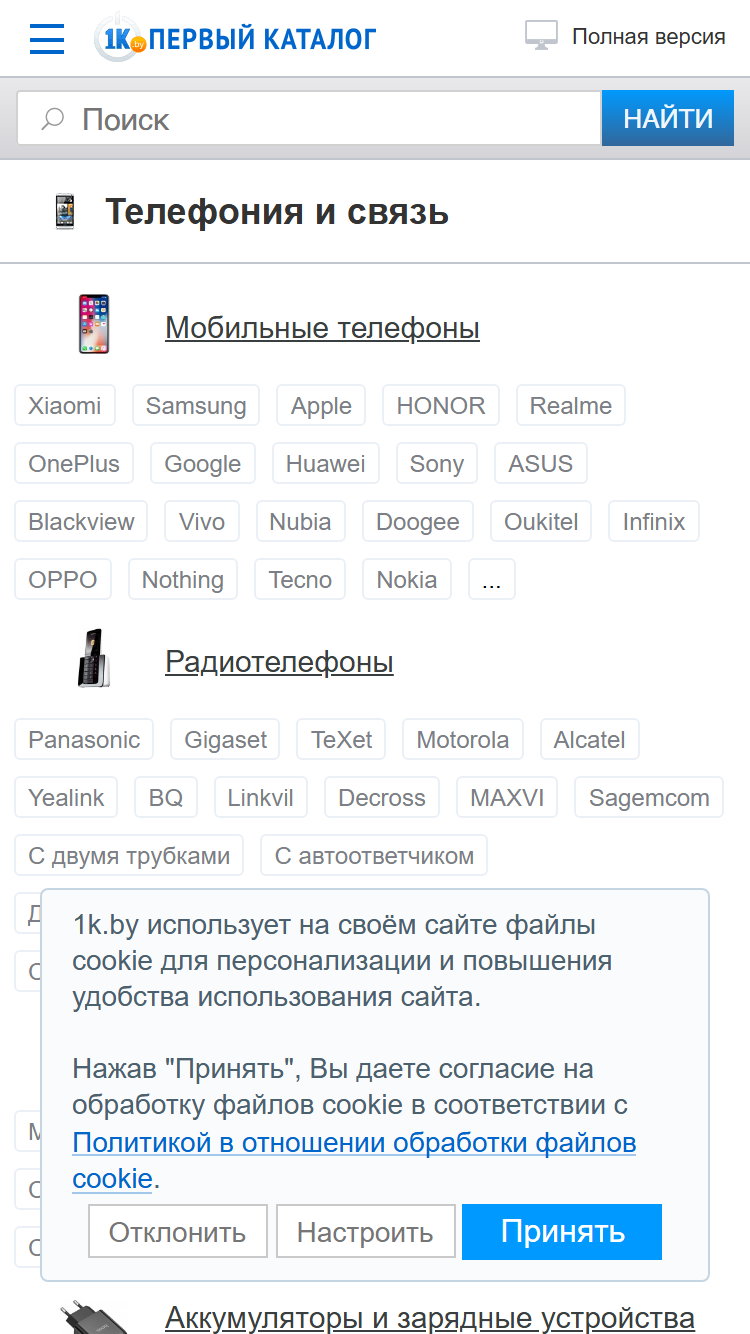Focus the Поиск search input

coord(309,119)
